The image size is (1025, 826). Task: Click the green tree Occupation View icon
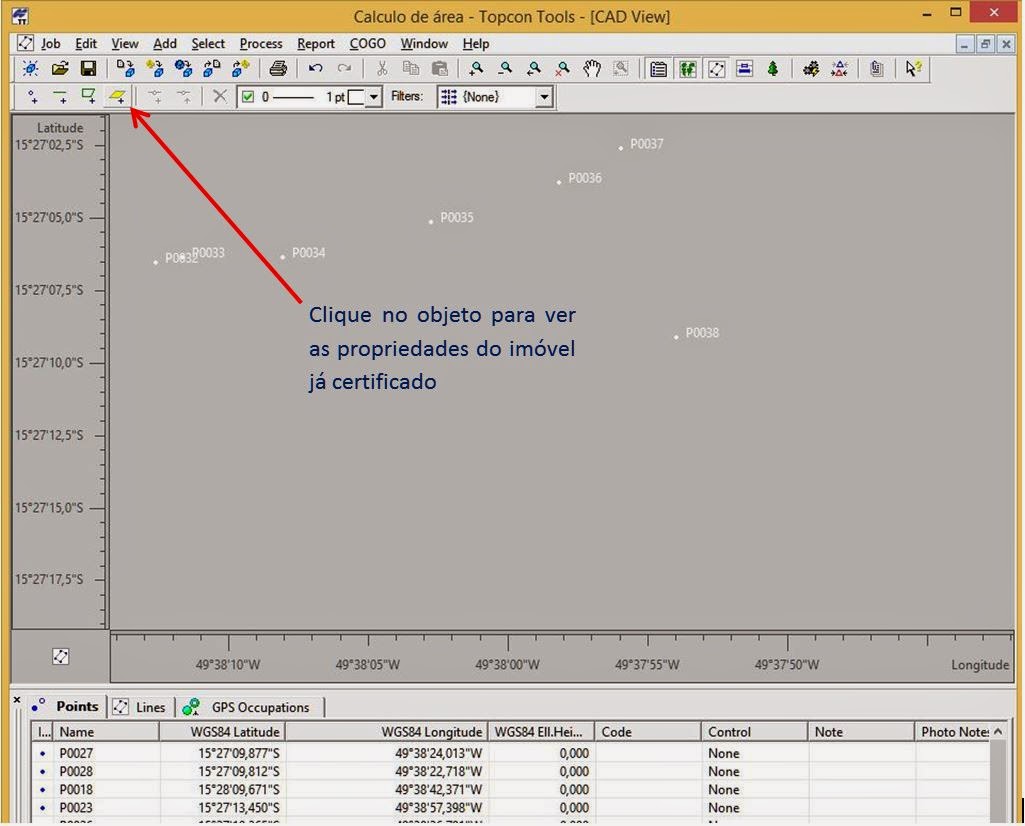[771, 68]
